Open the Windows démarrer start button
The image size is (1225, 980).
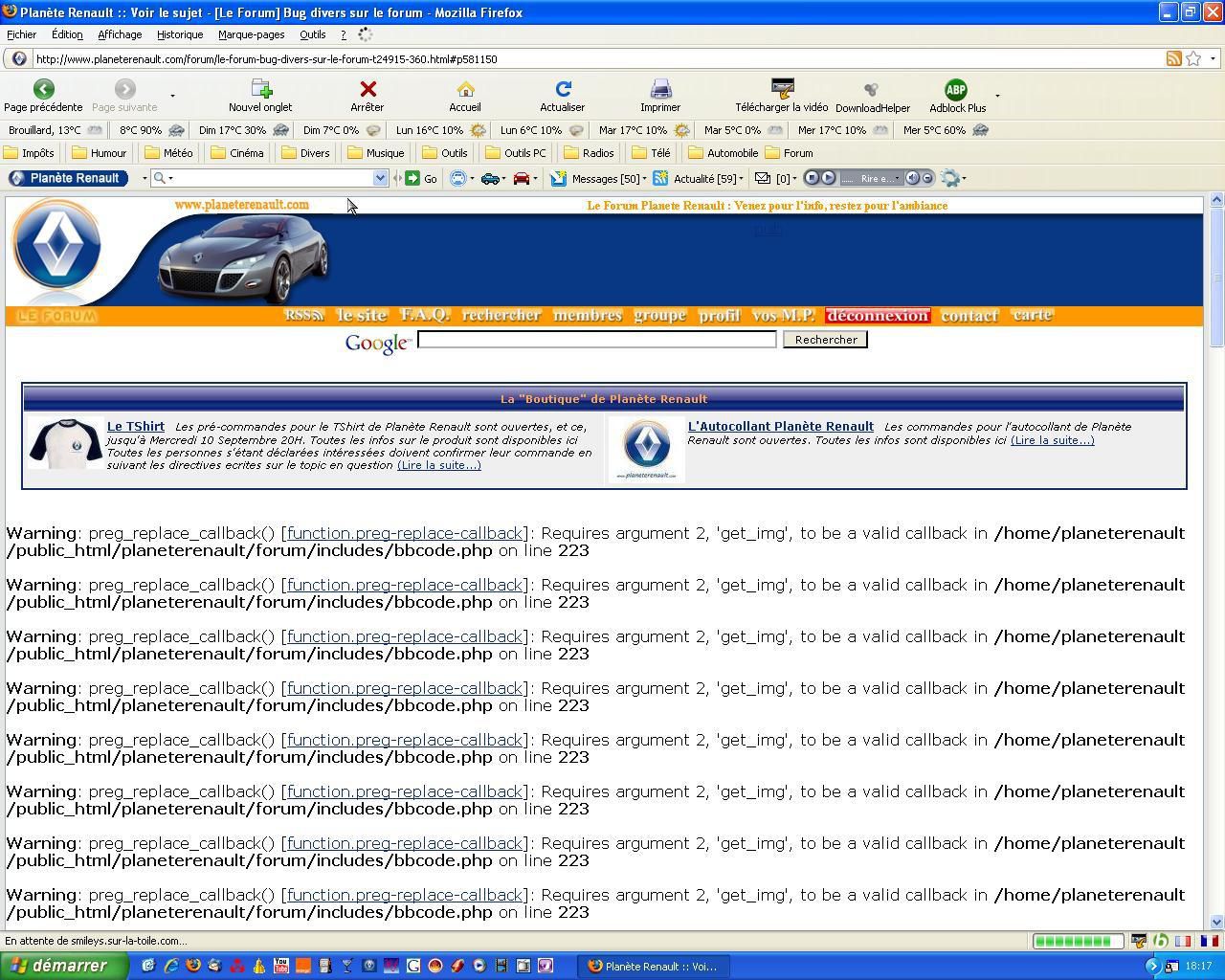coord(63,966)
